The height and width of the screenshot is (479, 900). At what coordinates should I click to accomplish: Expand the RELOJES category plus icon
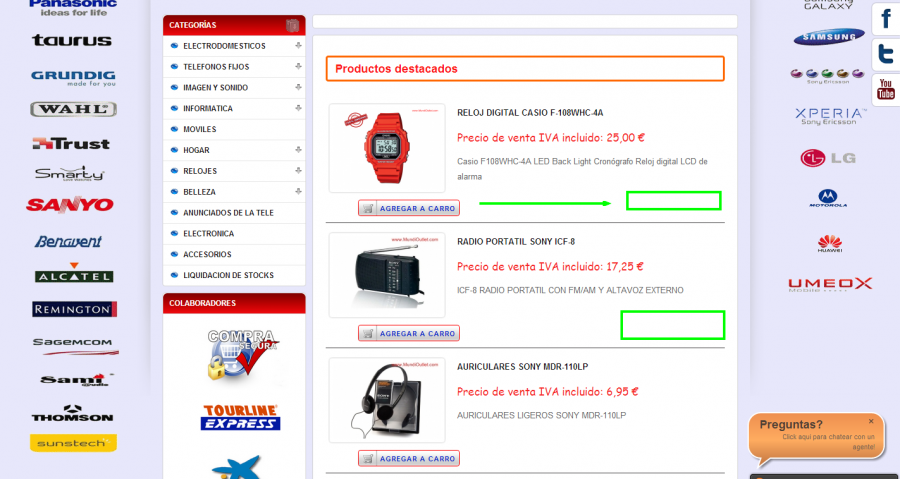coord(298,170)
